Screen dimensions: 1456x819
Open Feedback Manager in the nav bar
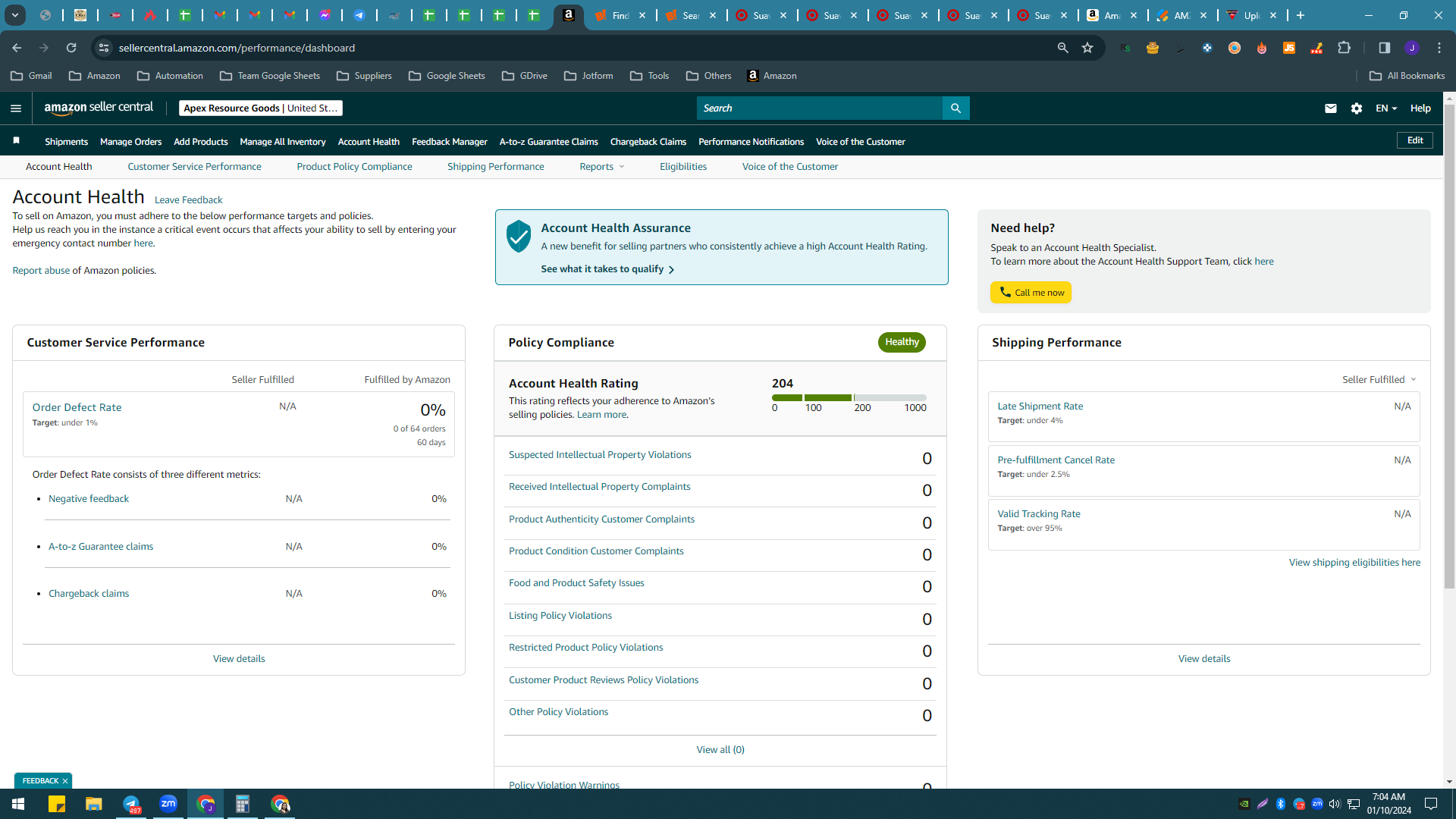449,142
